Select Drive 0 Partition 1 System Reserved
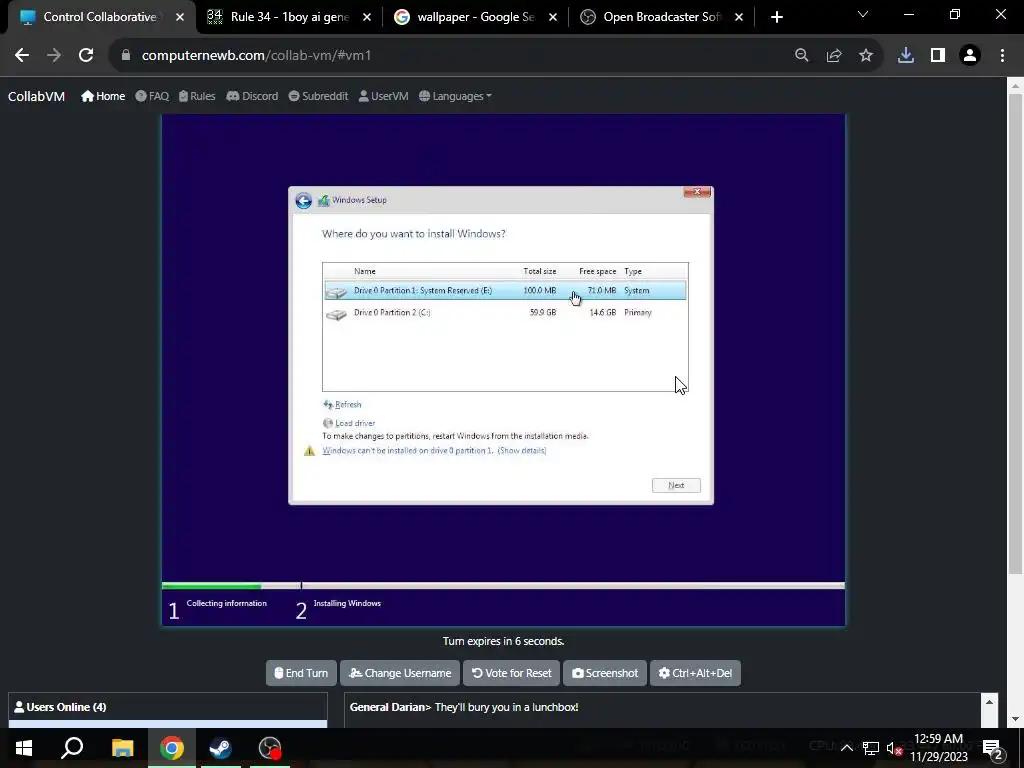The image size is (1024, 768). [x=505, y=291]
